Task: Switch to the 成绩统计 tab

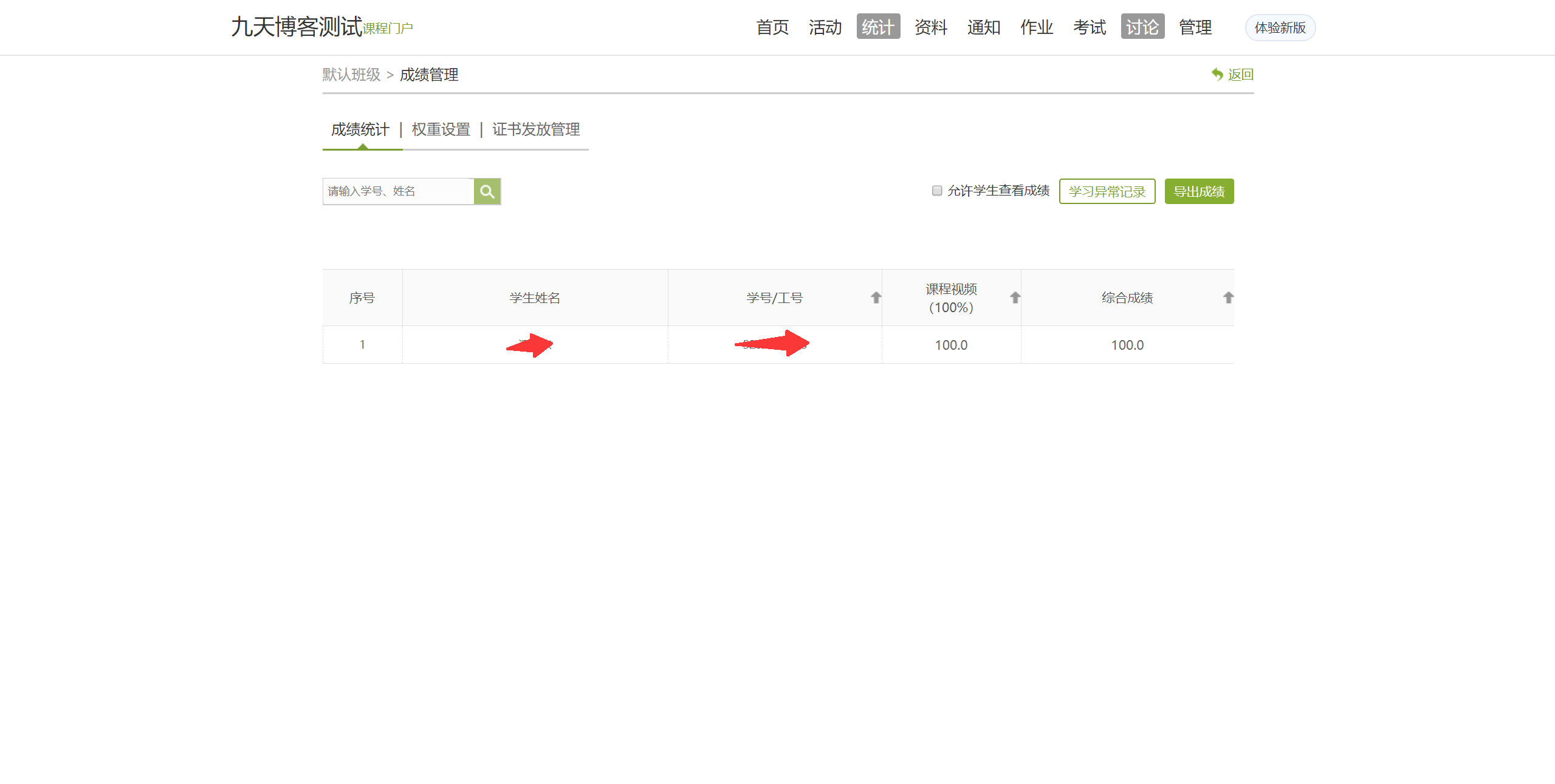Action: (x=361, y=129)
